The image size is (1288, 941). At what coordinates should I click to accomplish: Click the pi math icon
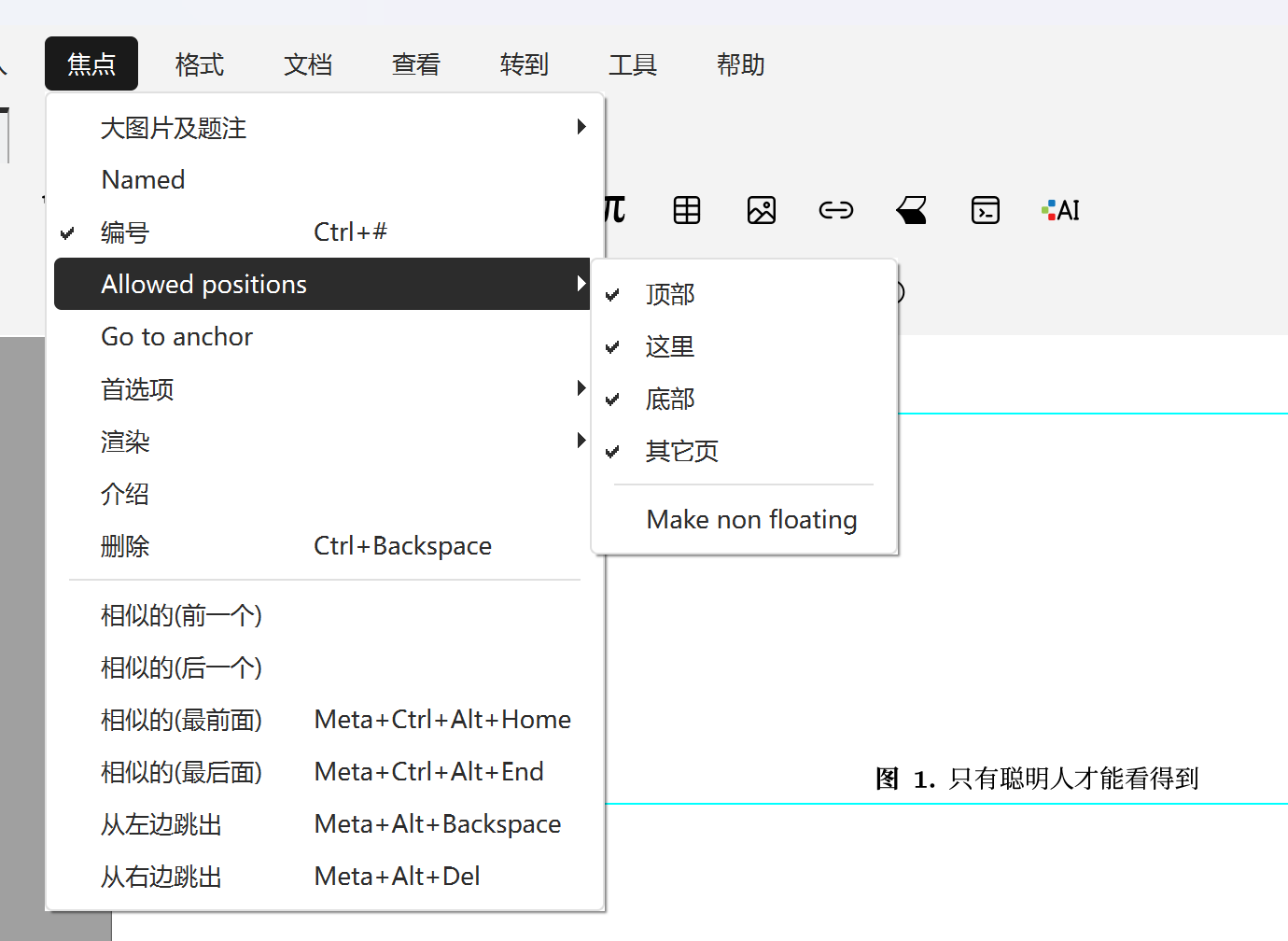[x=615, y=210]
